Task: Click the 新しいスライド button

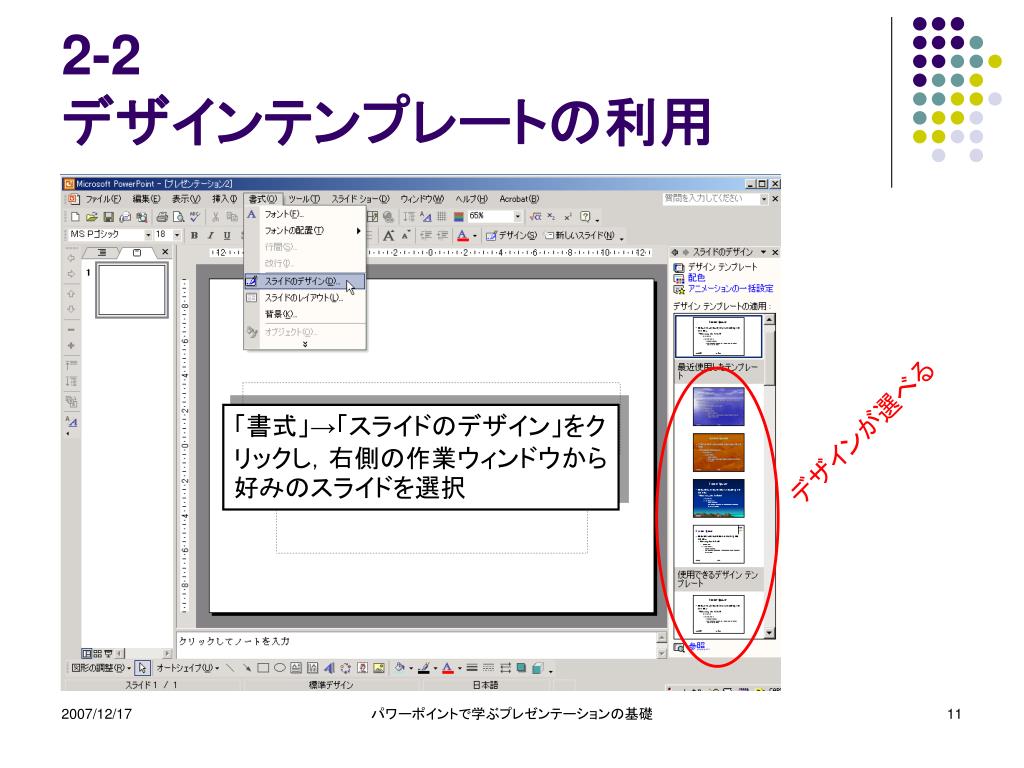Action: [580, 236]
